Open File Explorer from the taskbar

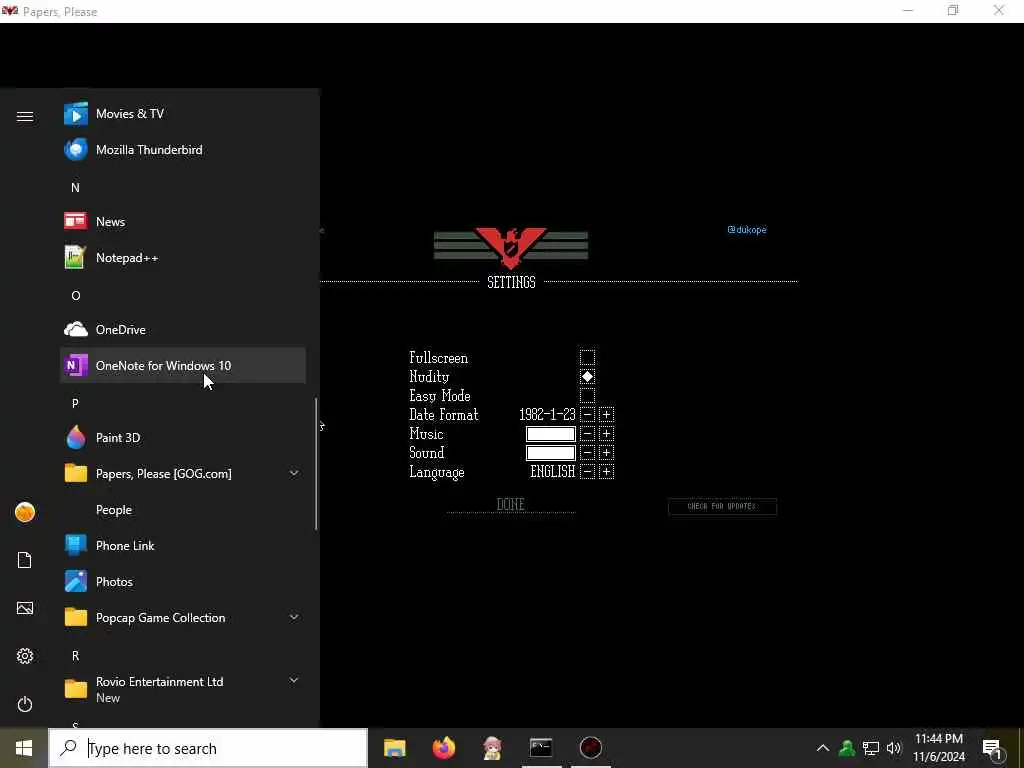tap(394, 748)
